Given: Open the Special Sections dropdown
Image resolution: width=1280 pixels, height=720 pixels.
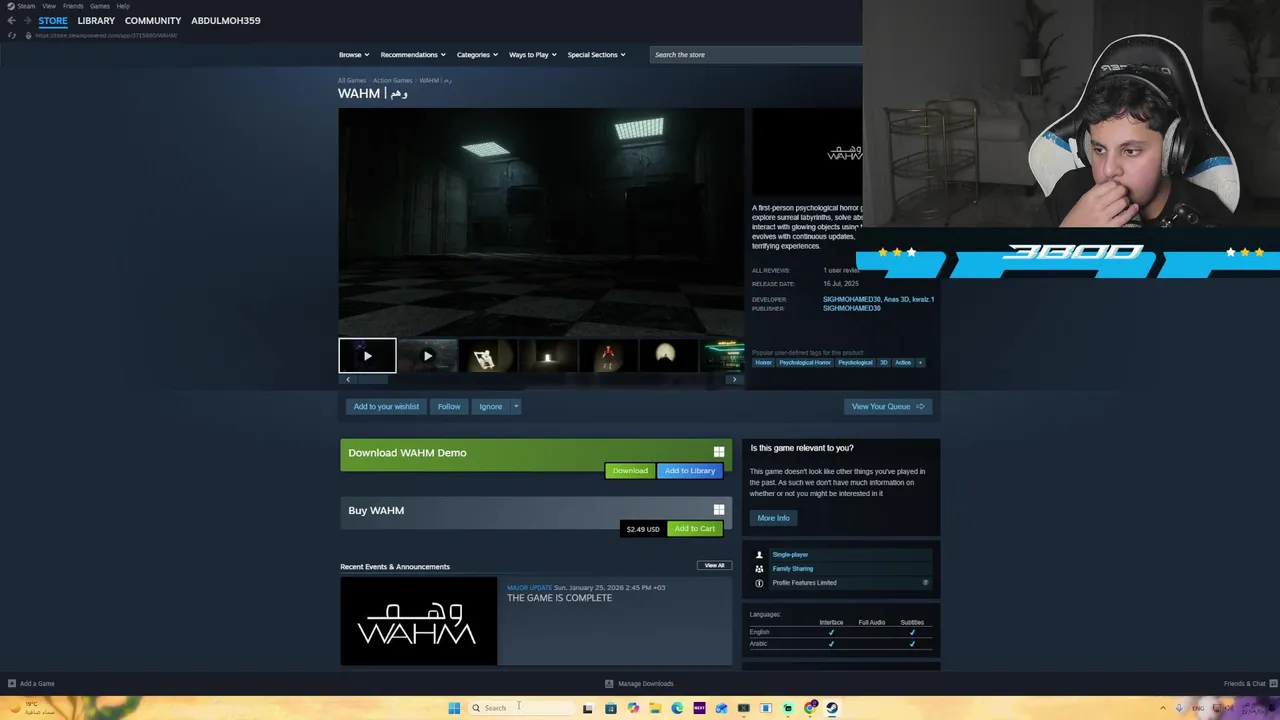Looking at the screenshot, I should tap(596, 55).
